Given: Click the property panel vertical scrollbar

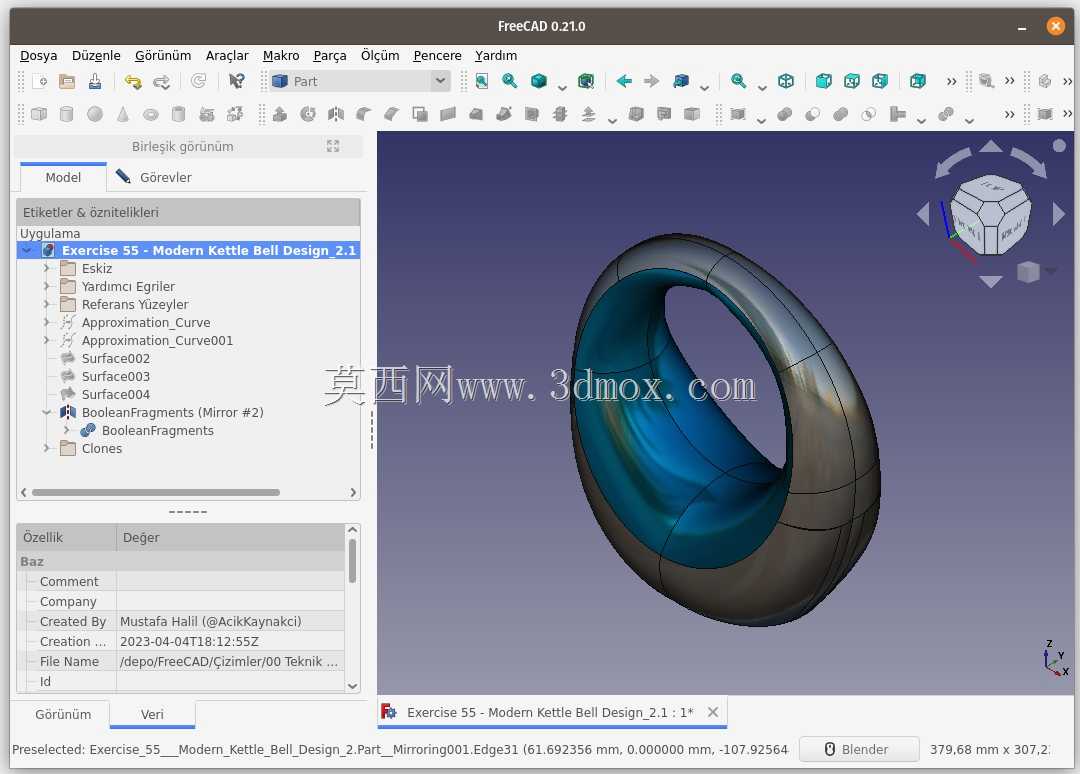Looking at the screenshot, I should click(352, 561).
